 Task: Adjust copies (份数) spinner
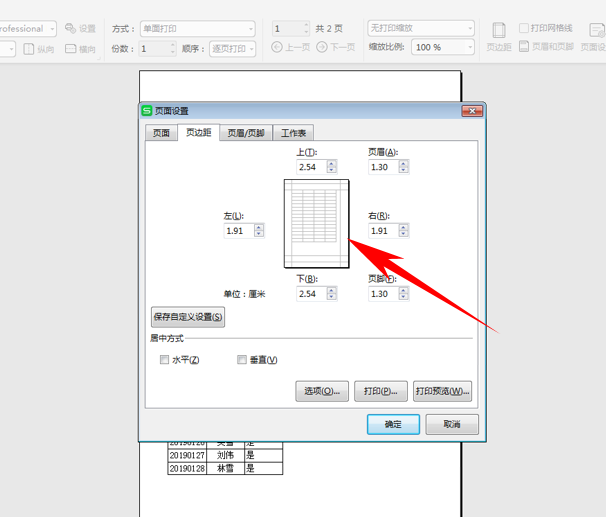tap(173, 49)
